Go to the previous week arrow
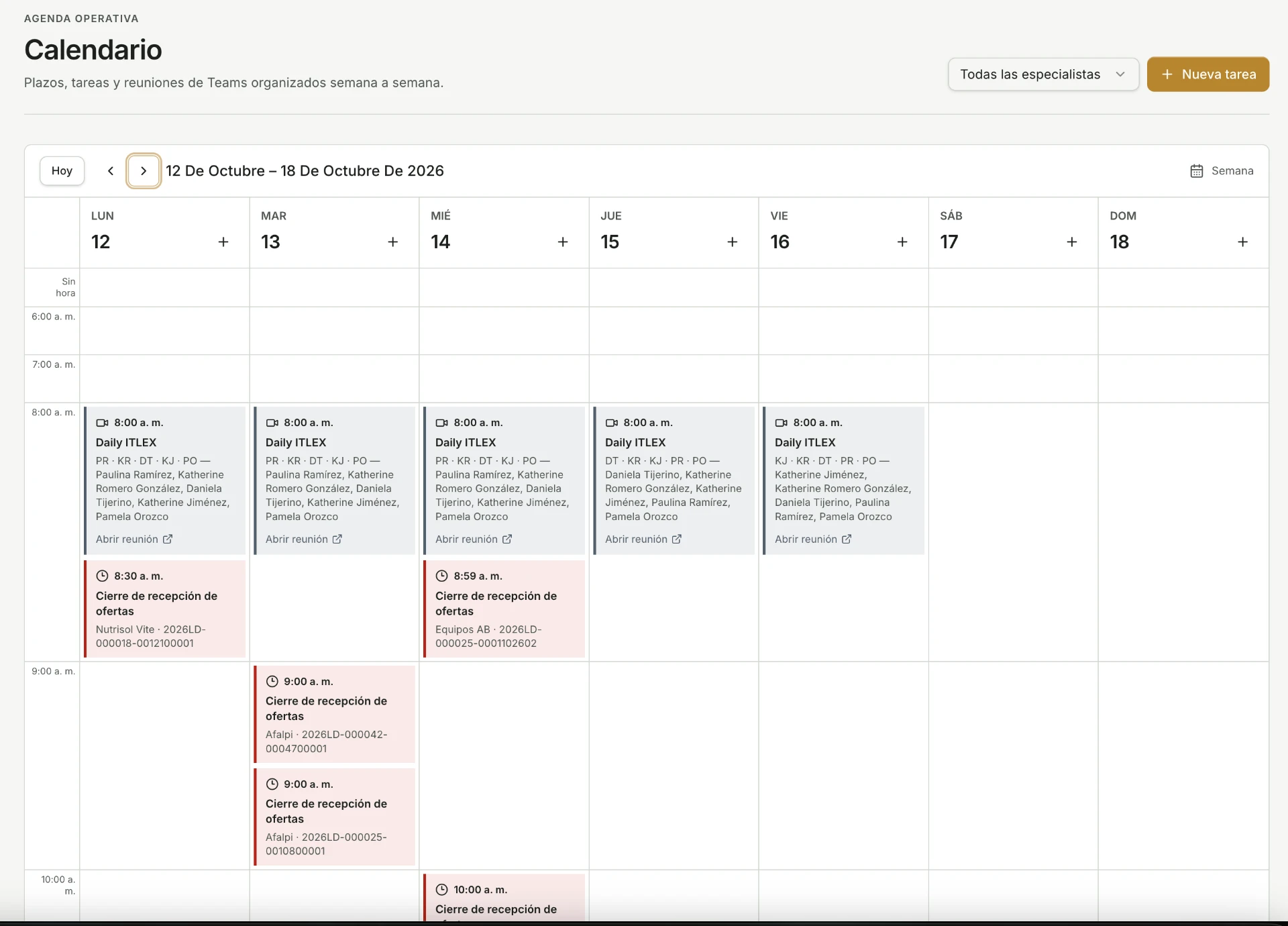This screenshot has width=1288, height=926. point(111,171)
